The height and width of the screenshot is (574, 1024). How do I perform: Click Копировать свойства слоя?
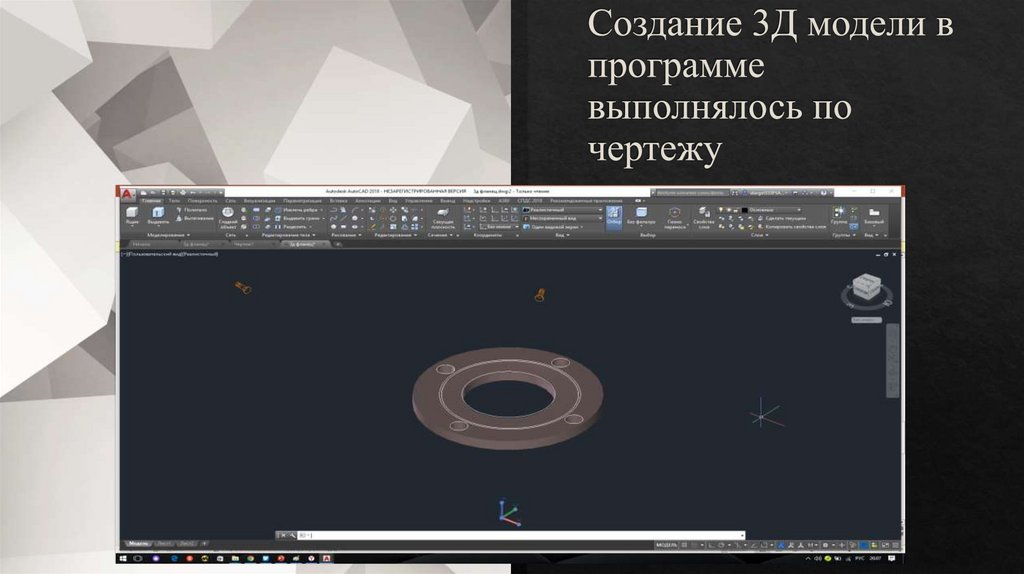[x=792, y=227]
